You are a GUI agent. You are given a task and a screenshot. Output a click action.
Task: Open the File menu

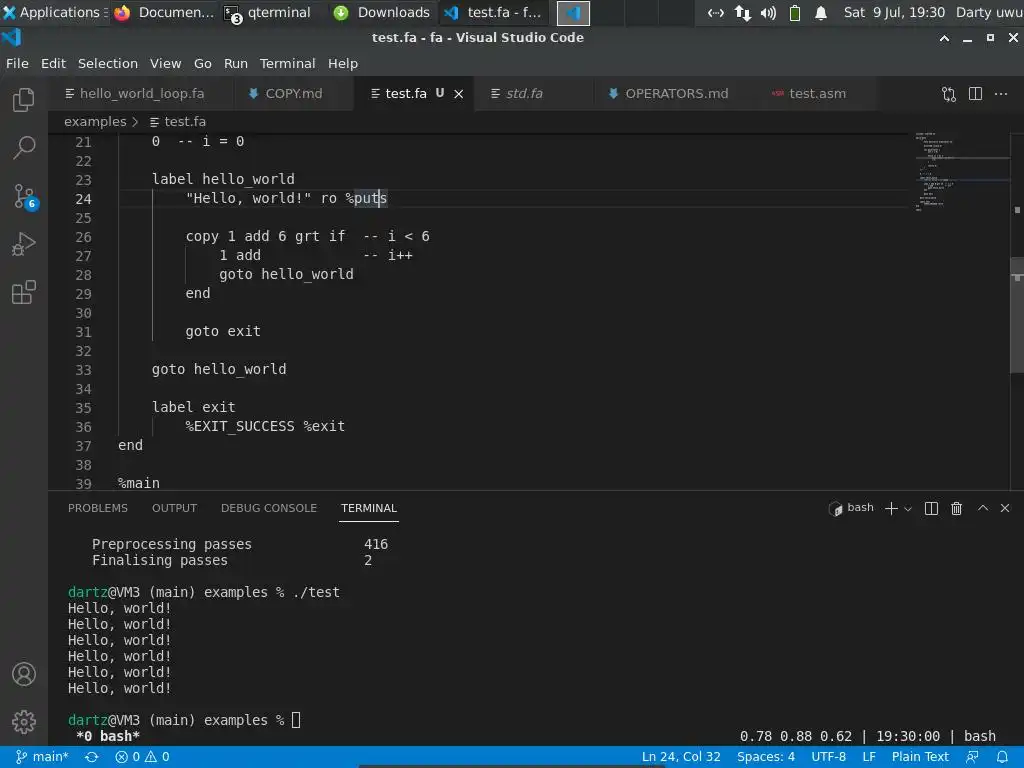click(x=18, y=63)
